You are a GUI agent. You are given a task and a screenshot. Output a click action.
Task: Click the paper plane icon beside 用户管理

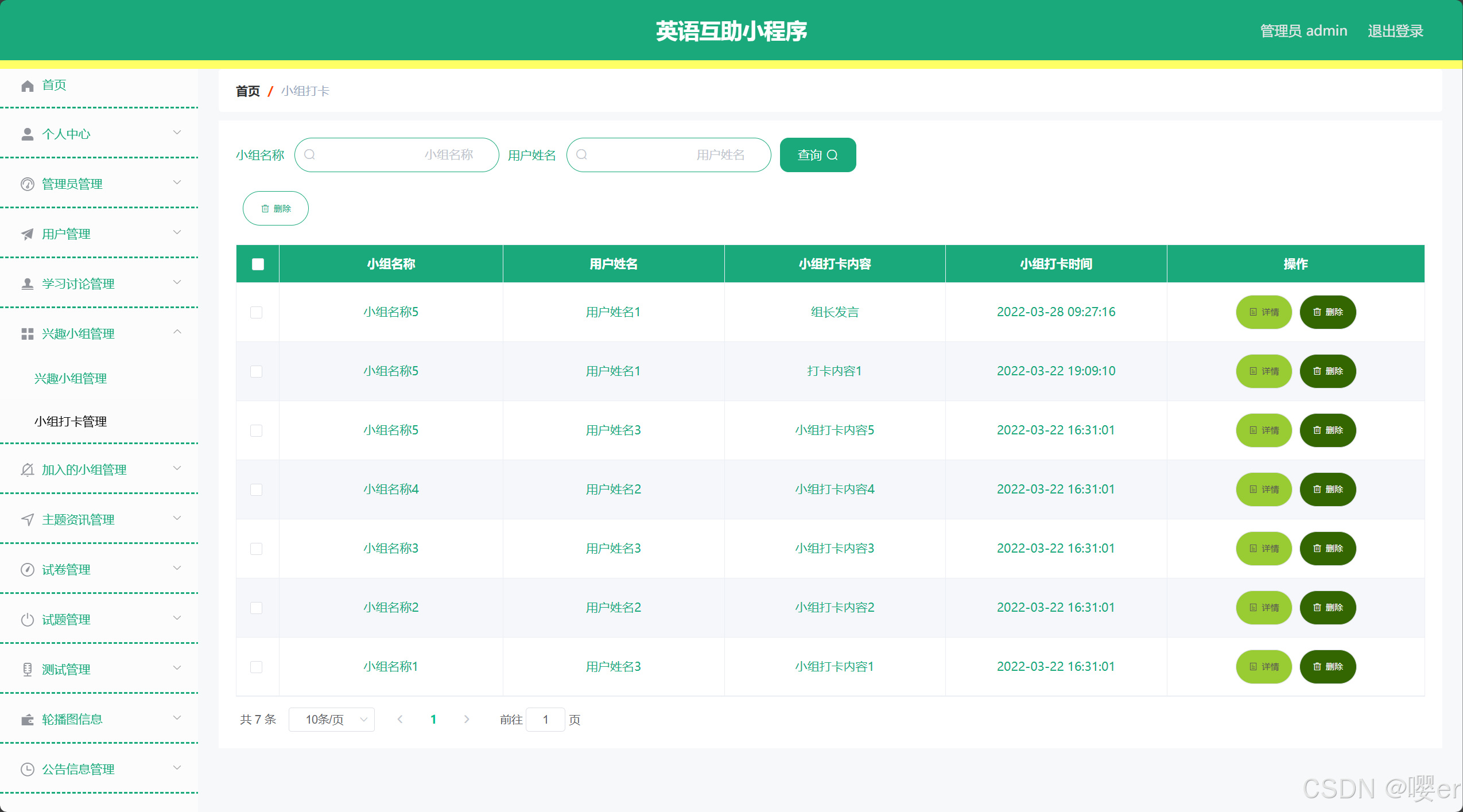coord(27,234)
